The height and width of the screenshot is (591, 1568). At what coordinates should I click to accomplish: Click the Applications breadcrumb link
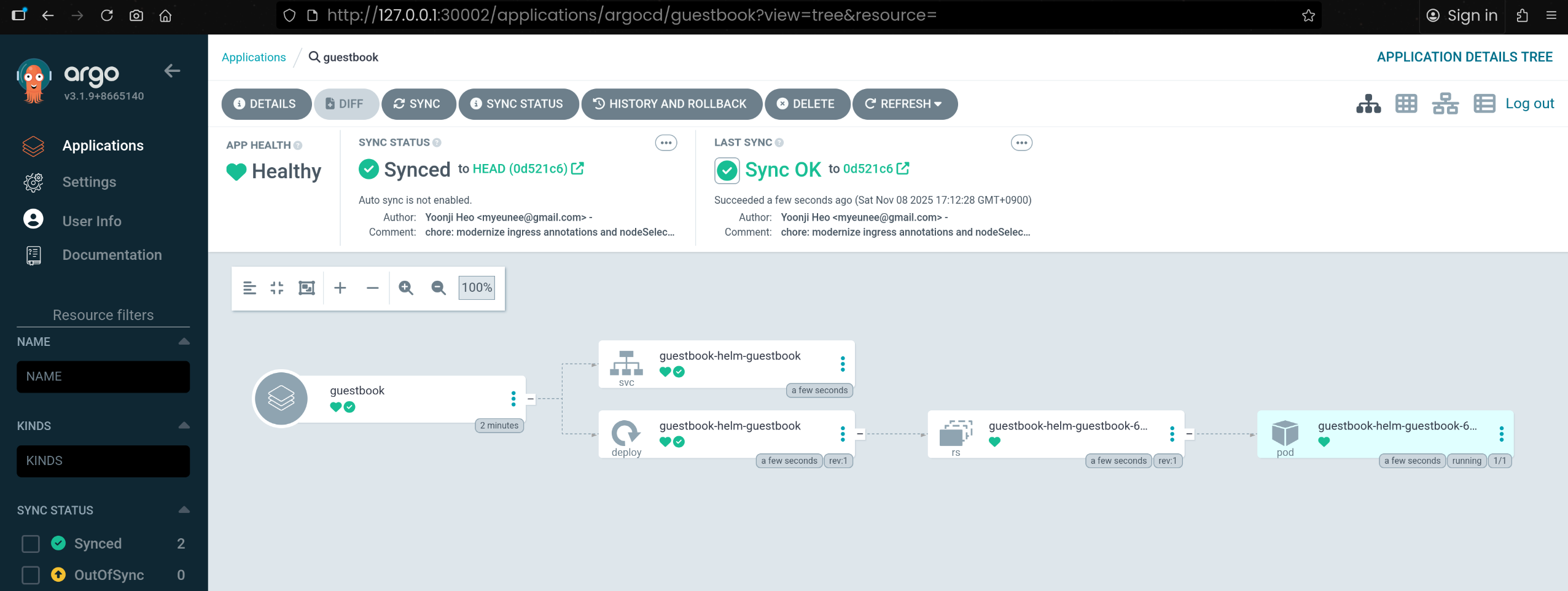tap(254, 57)
